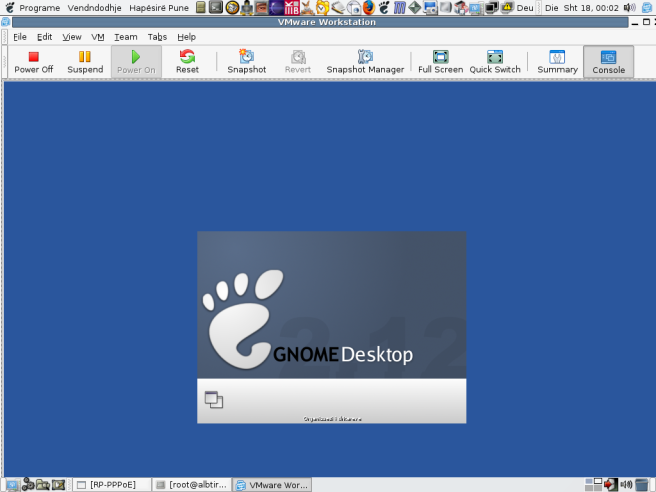The image size is (656, 492).
Task: Launch the terminal from the top panel
Action: click(216, 7)
